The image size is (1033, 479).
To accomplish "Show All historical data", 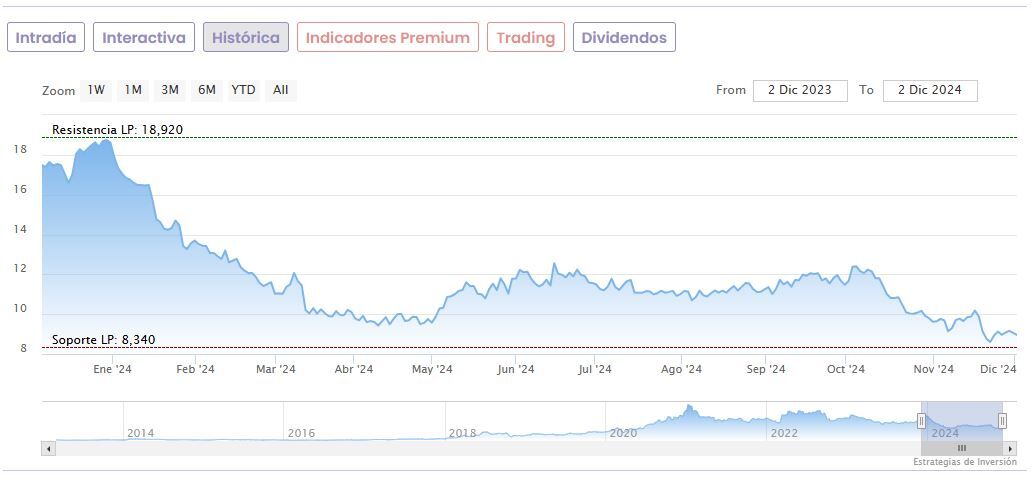I will 281,90.
